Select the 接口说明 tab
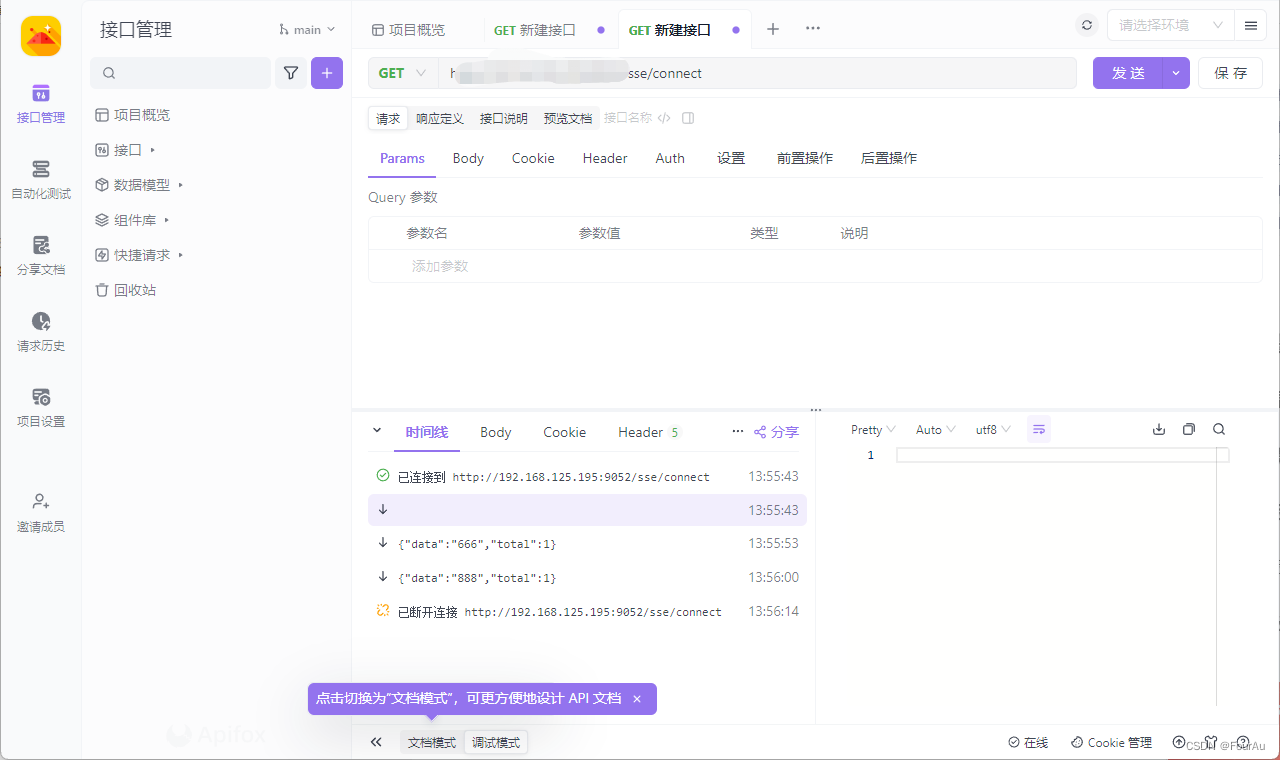The image size is (1280, 760). [504, 118]
